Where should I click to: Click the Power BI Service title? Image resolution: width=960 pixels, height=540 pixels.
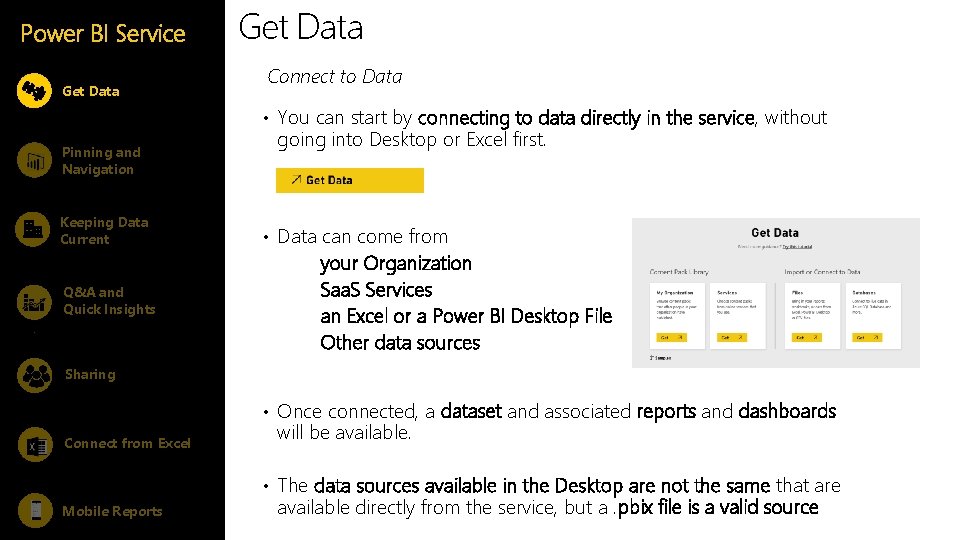pyautogui.click(x=103, y=33)
